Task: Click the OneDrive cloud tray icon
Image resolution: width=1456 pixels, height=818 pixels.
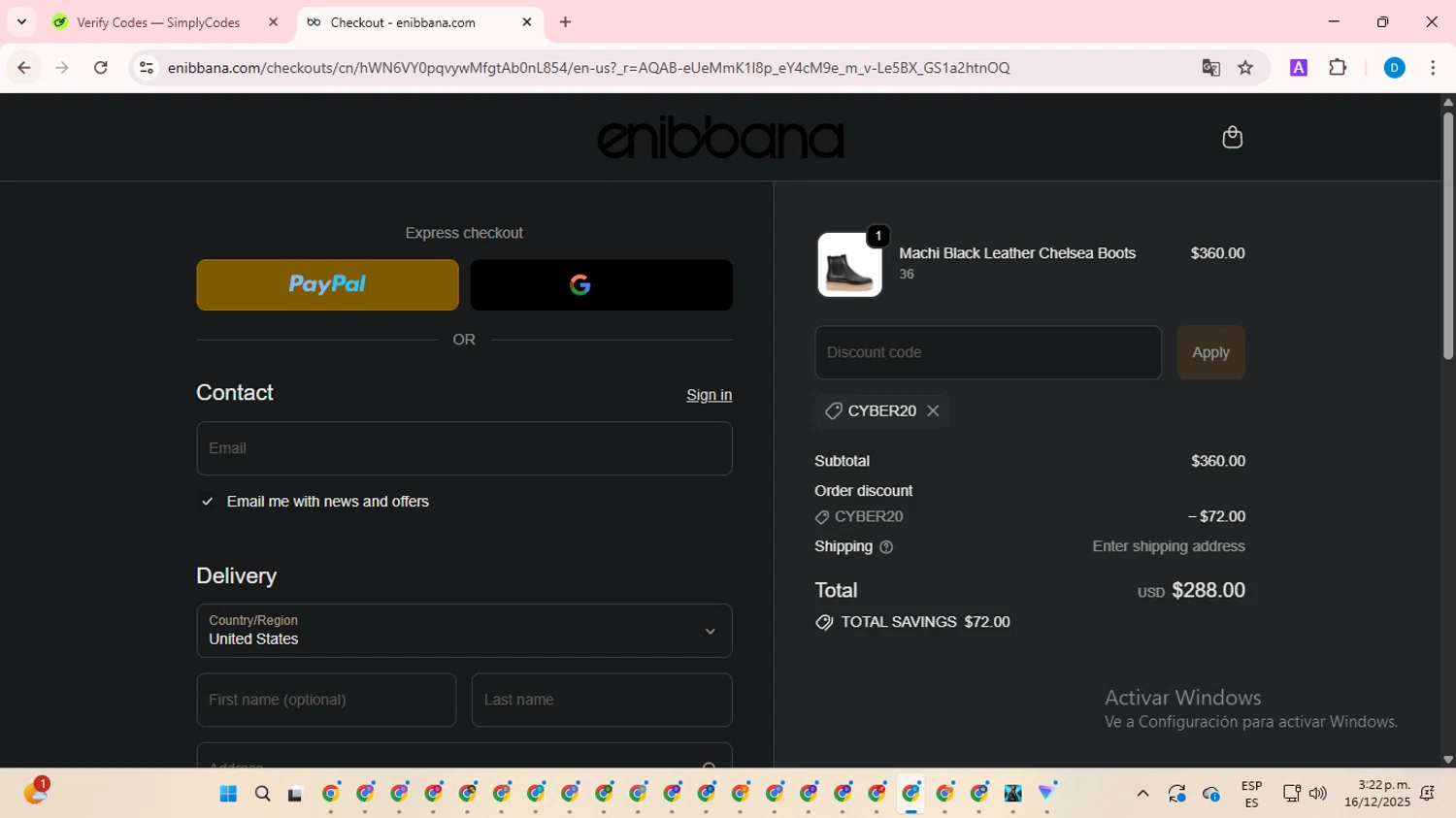Action: [1211, 794]
